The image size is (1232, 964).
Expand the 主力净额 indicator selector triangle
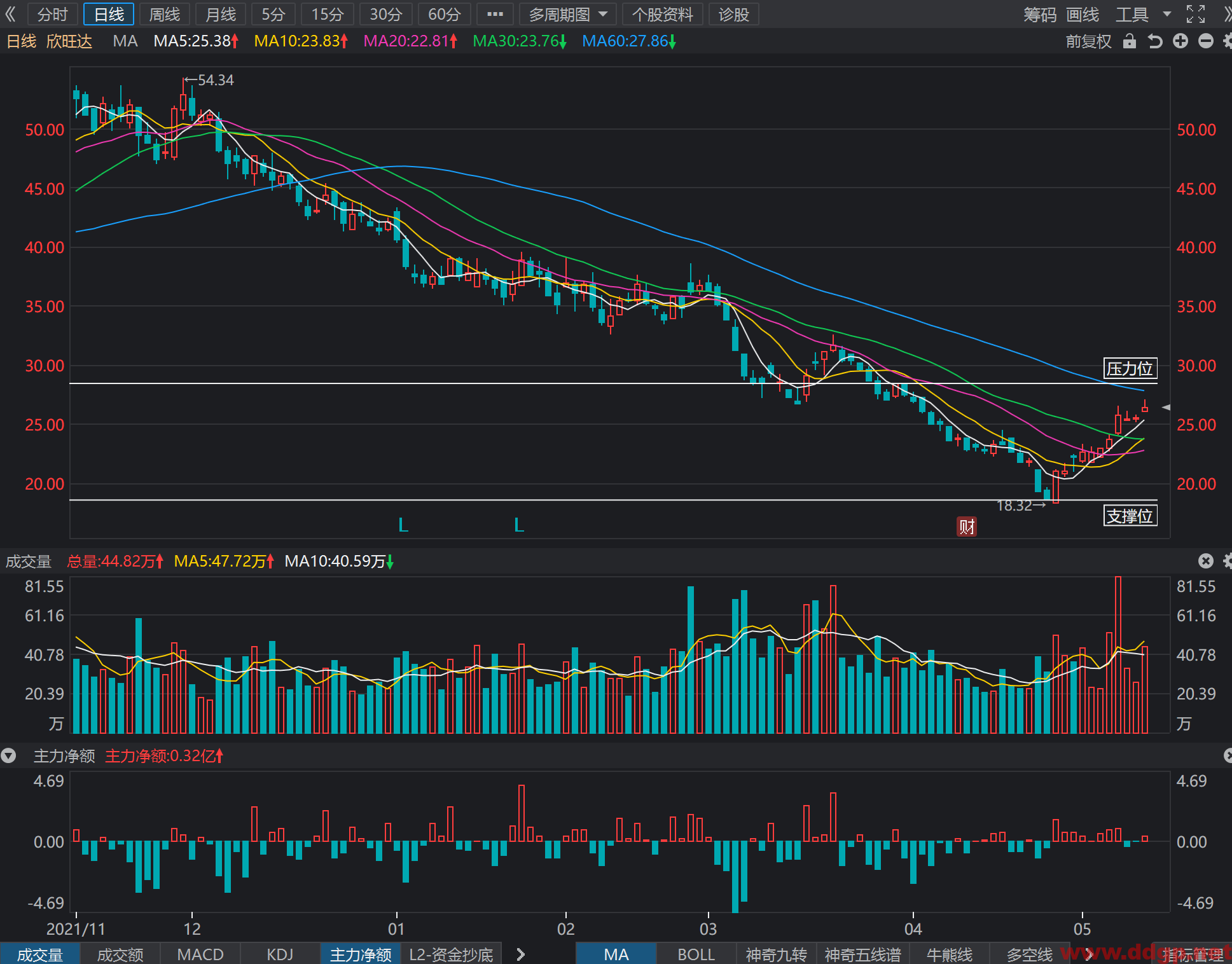[x=8, y=755]
